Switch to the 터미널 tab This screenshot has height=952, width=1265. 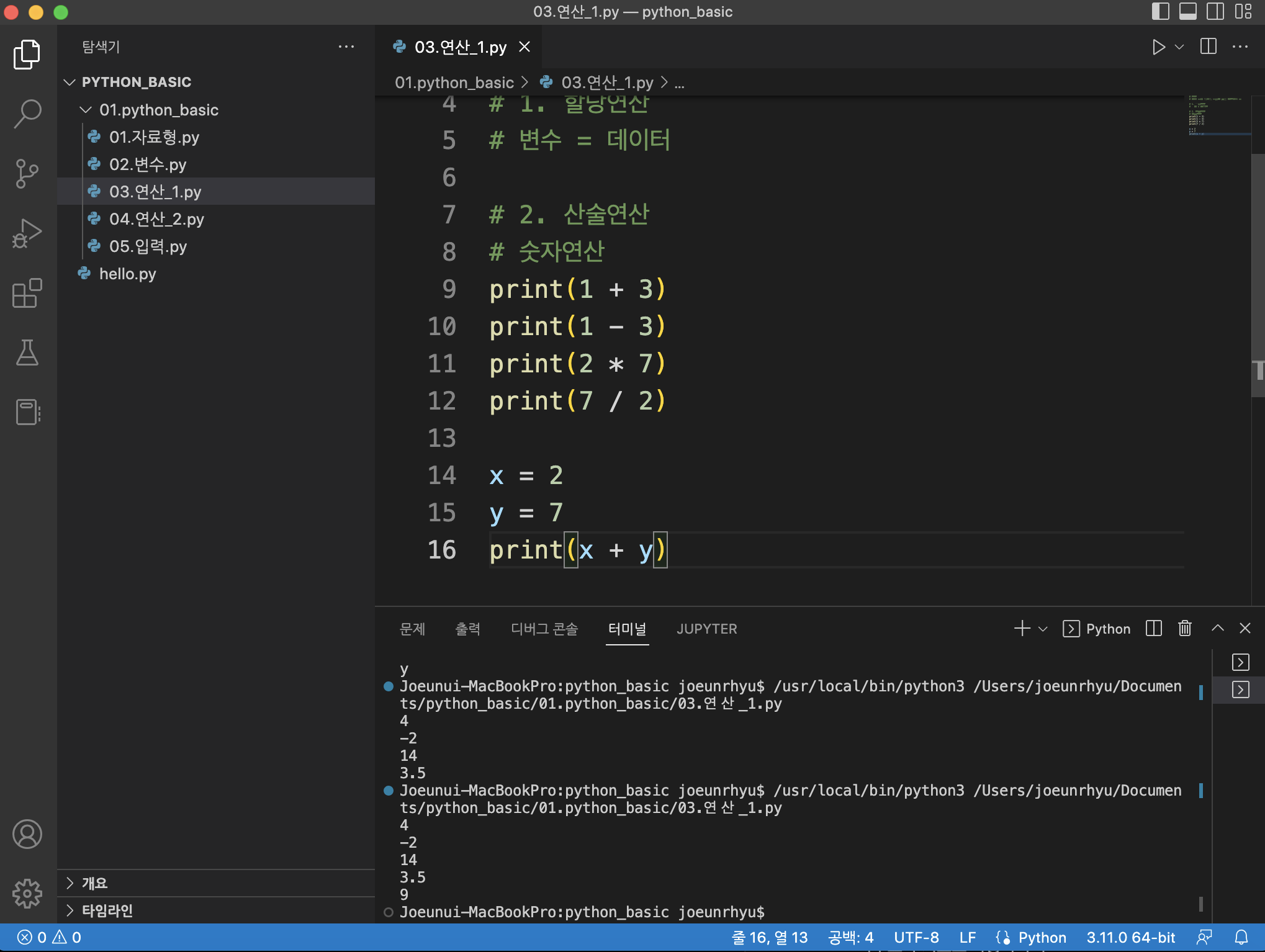627,629
